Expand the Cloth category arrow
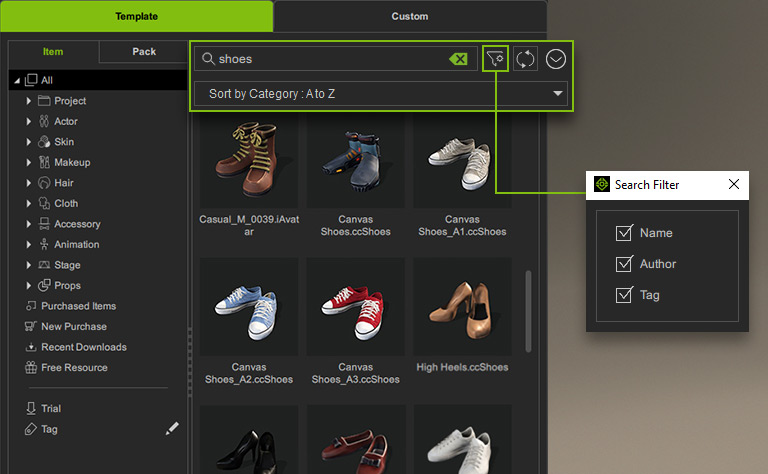The image size is (768, 474). click(x=29, y=204)
